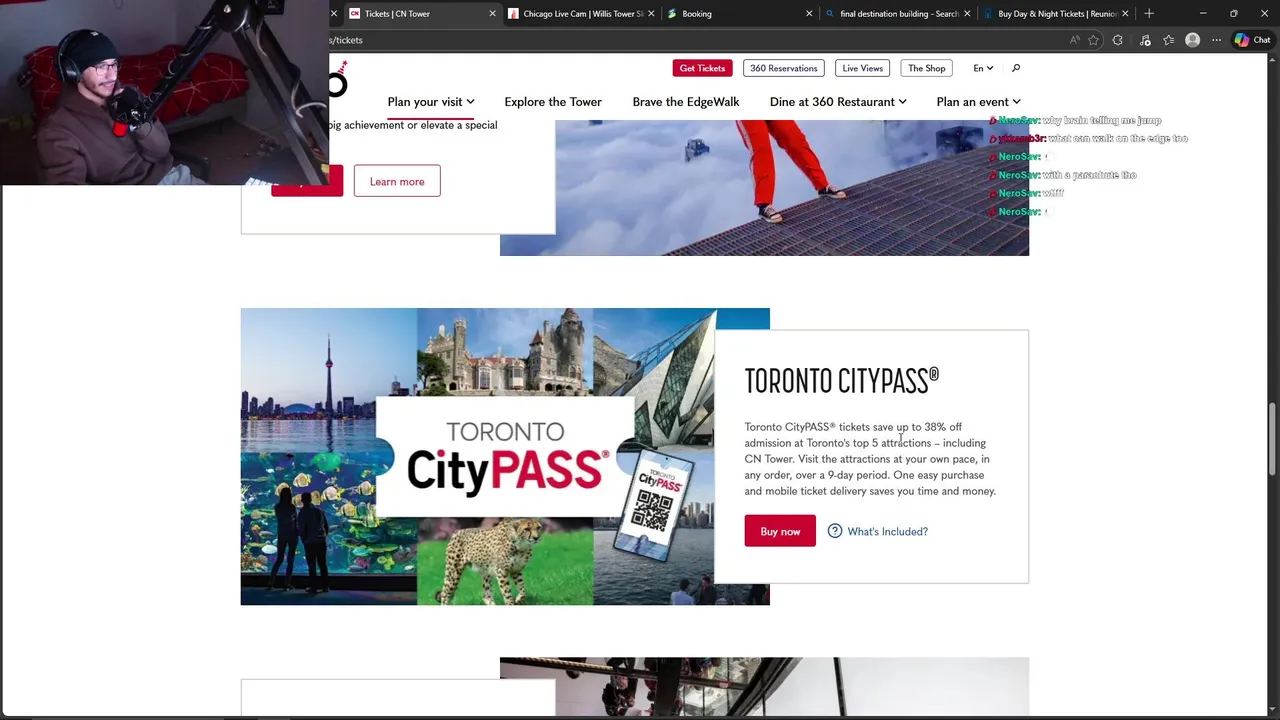Open the browser Extensions puzzle icon
The width and height of the screenshot is (1280, 720).
pyautogui.click(x=1118, y=40)
